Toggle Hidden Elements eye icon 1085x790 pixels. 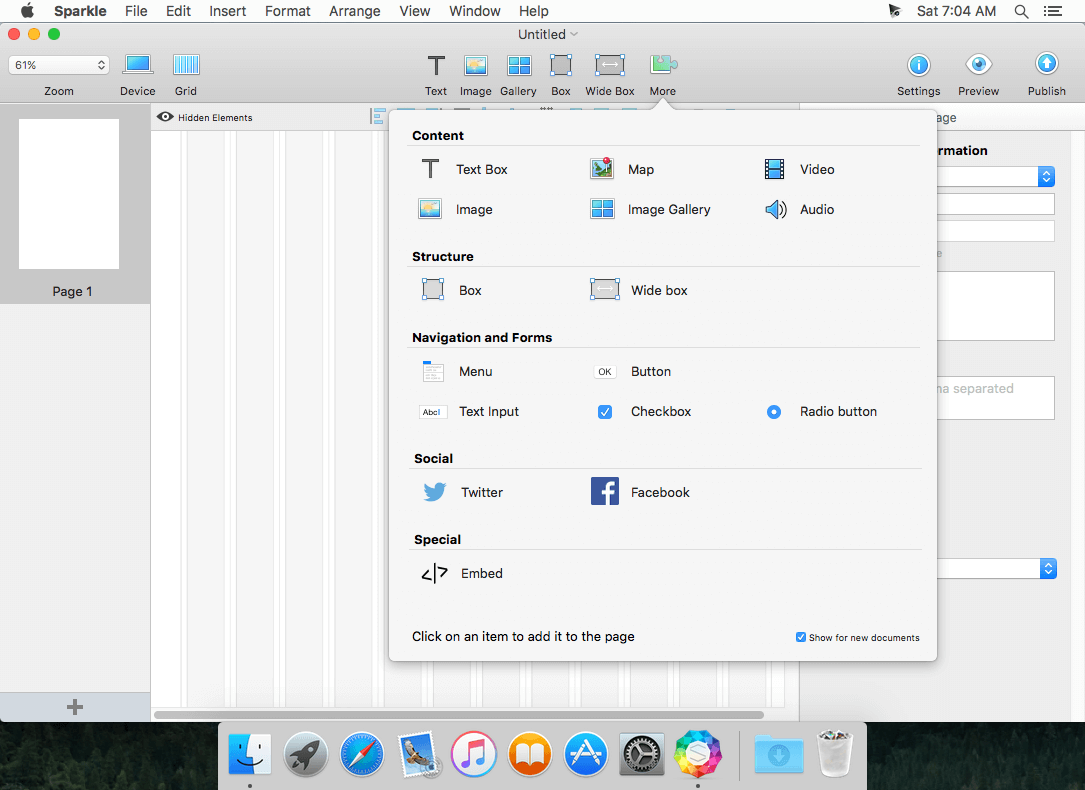(x=166, y=117)
